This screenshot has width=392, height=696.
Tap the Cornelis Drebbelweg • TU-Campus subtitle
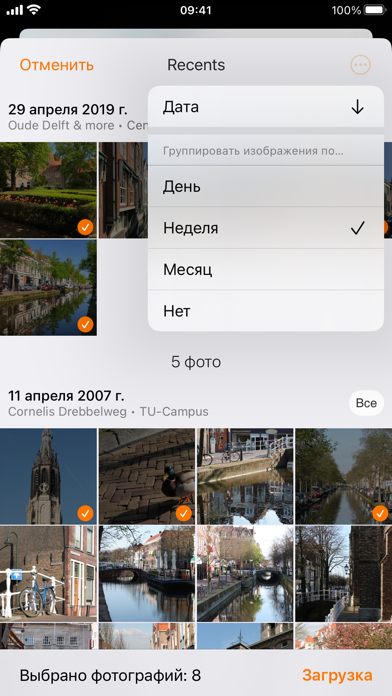108,411
